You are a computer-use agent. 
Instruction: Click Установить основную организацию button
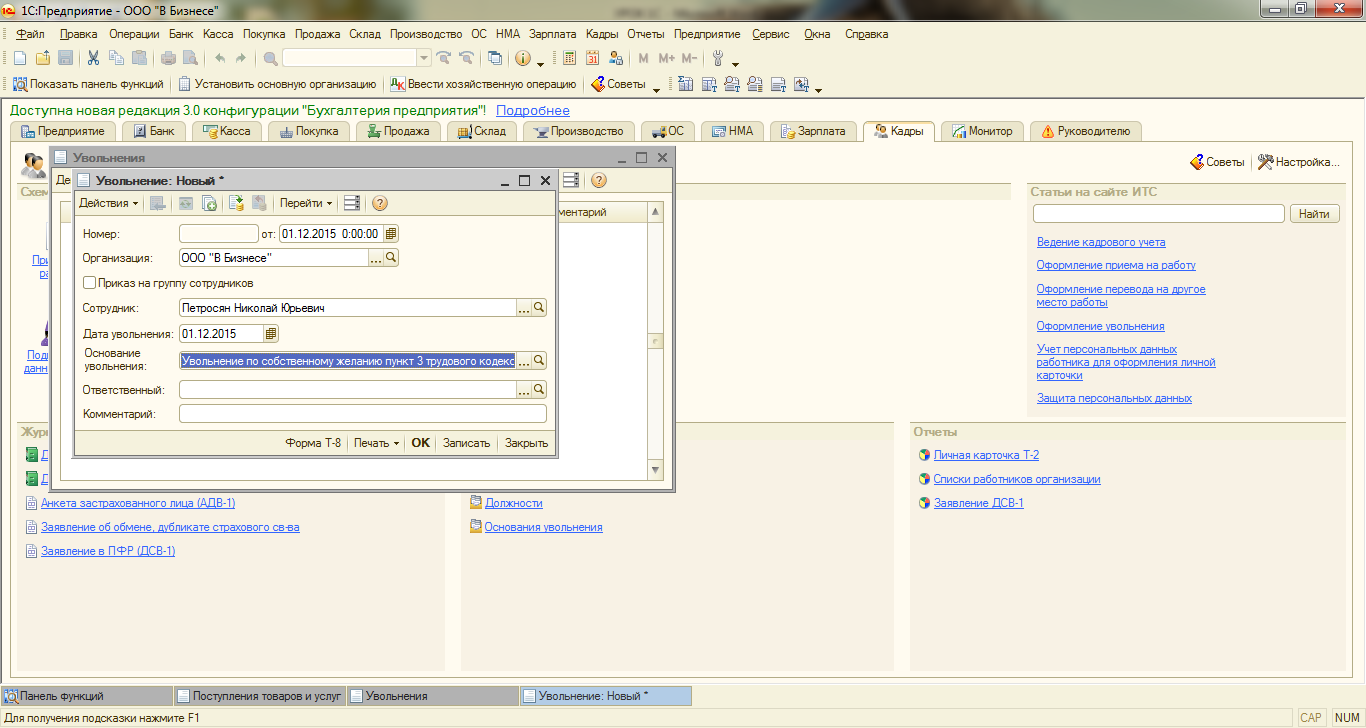(277, 84)
